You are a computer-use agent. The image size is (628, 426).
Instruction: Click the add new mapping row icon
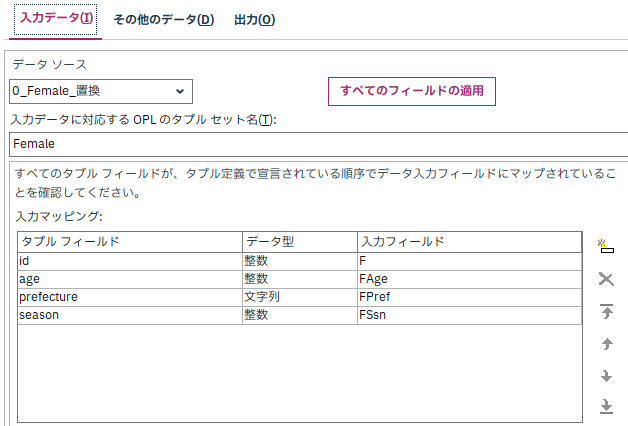[x=606, y=246]
